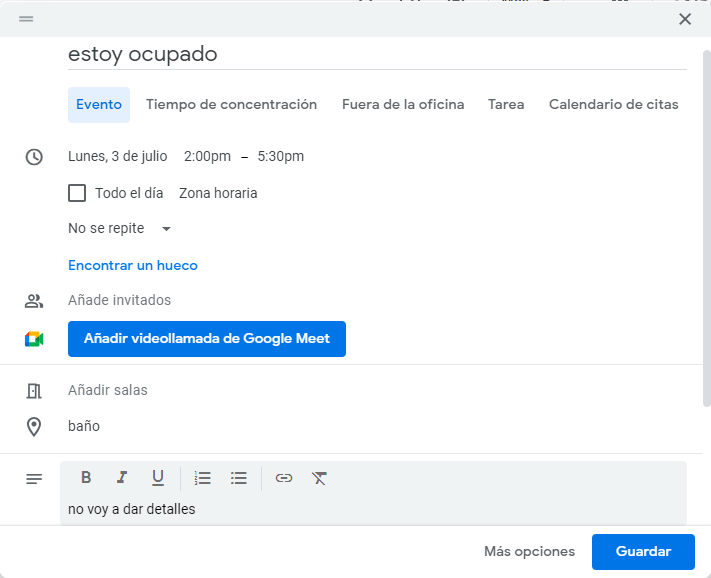This screenshot has height=578, width=711.
Task: Select the 'Fuera de la oficina' tab
Action: (403, 105)
